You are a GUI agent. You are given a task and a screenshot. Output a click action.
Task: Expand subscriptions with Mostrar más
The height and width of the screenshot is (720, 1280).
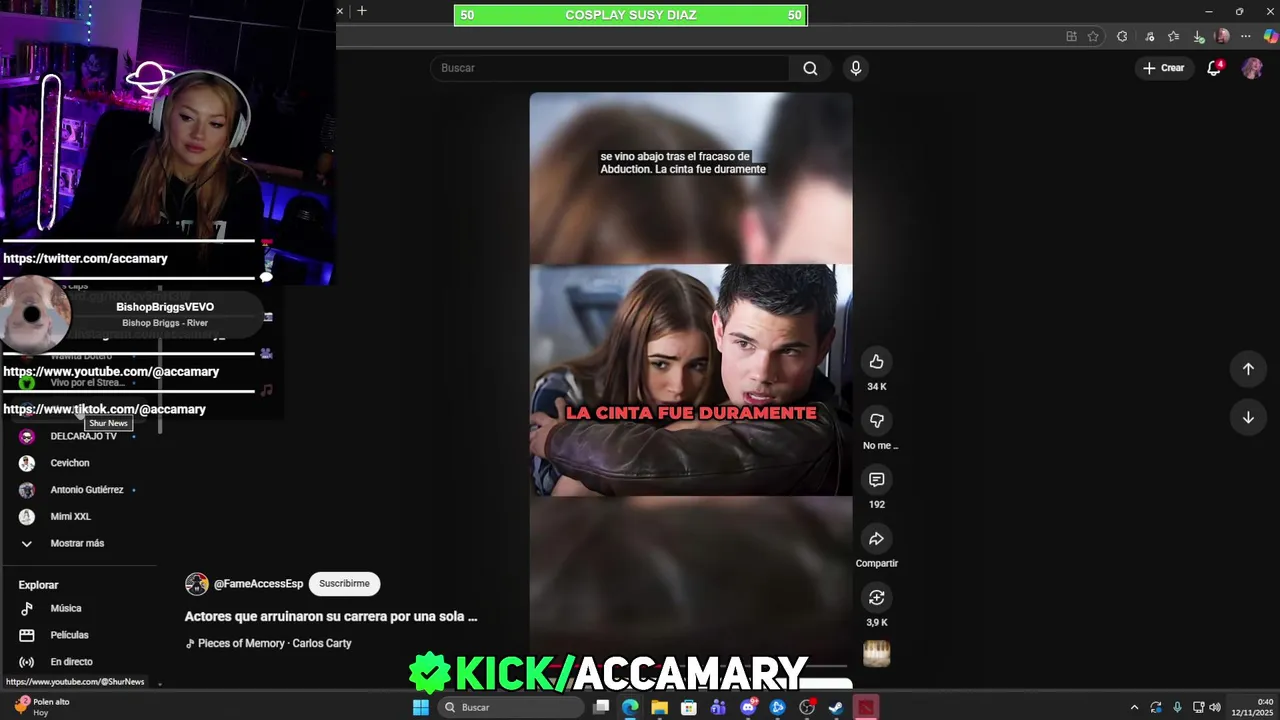pos(78,543)
